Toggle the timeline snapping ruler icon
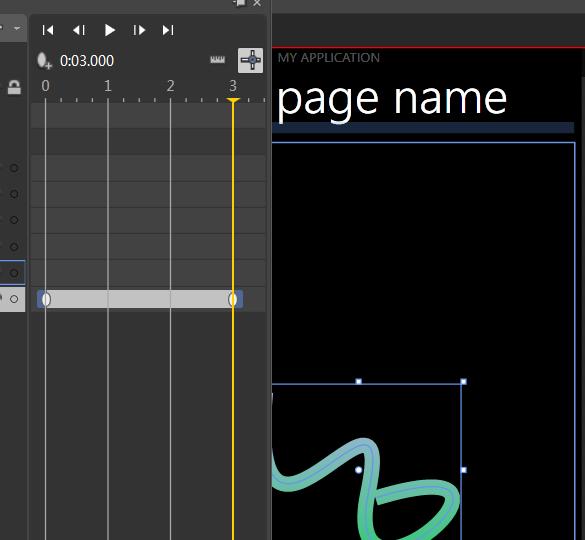 [x=218, y=60]
